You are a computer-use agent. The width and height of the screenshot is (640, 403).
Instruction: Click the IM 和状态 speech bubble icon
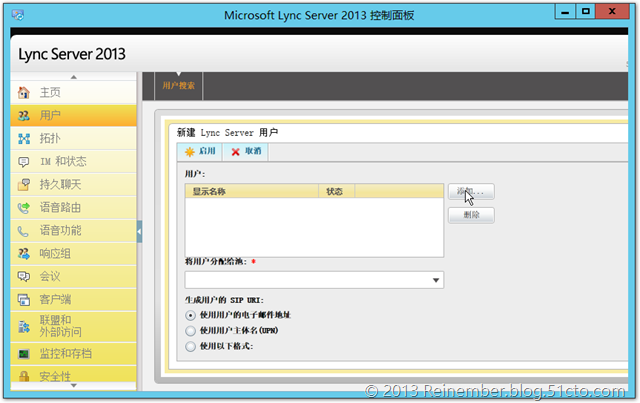[x=23, y=162]
